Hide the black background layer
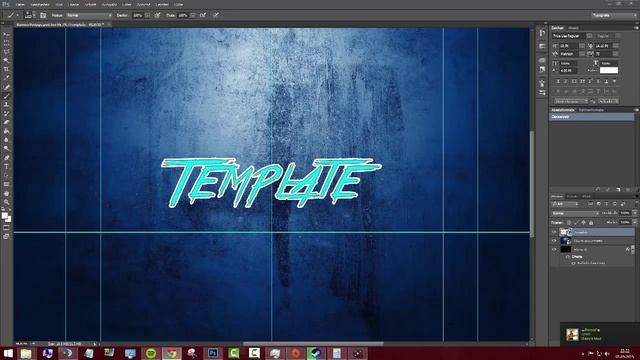 pyautogui.click(x=554, y=249)
